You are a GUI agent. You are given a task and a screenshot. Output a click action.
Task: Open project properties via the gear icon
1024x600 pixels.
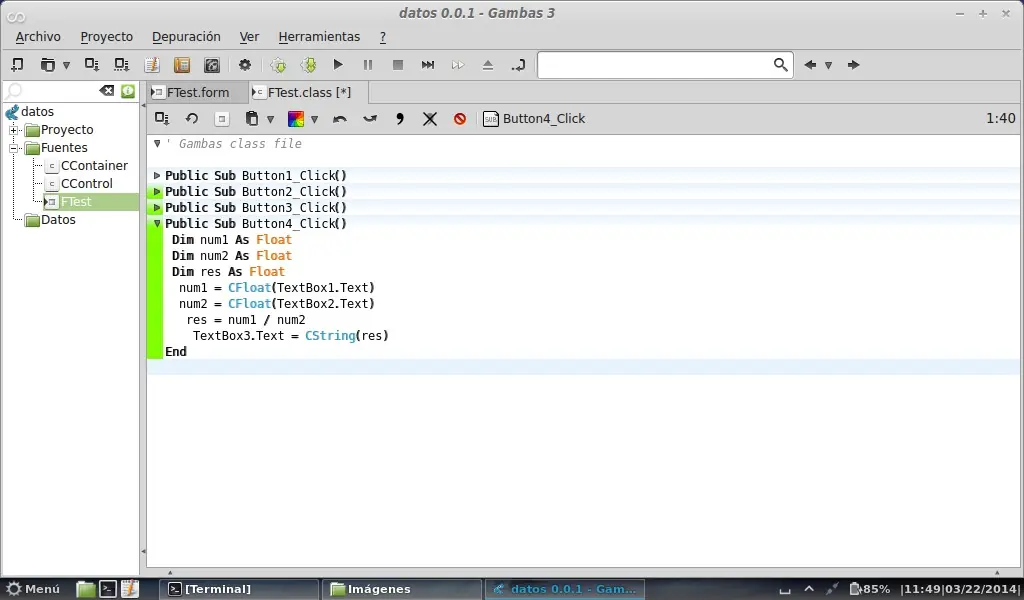pos(245,65)
